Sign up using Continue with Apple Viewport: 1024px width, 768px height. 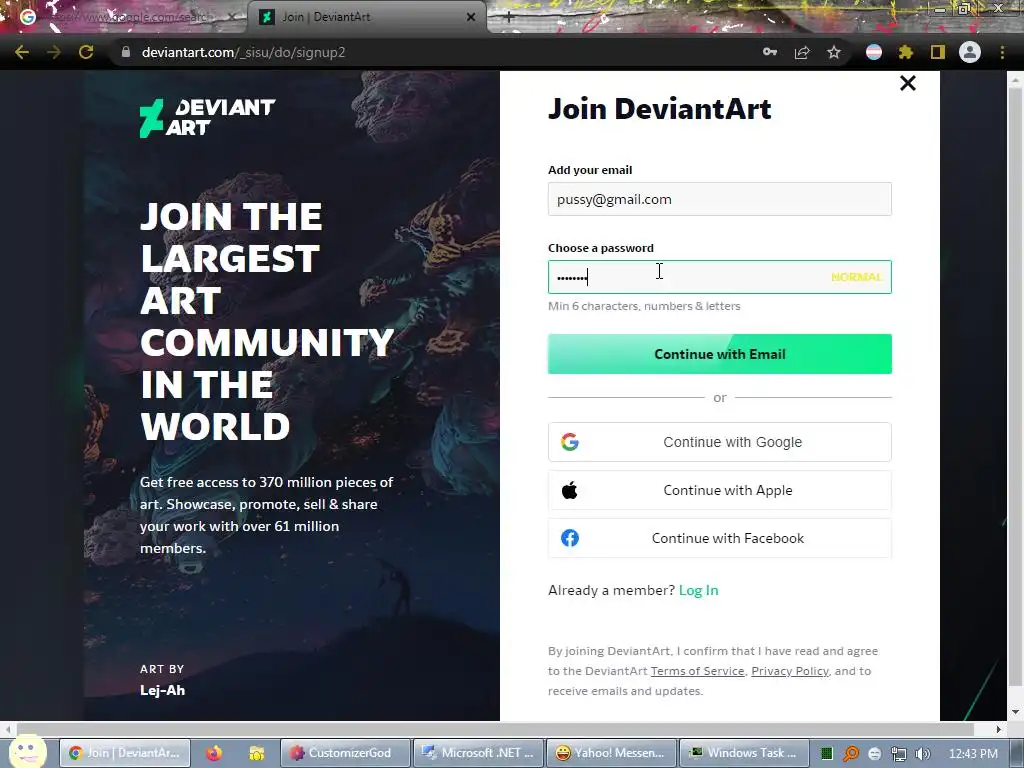click(x=720, y=490)
